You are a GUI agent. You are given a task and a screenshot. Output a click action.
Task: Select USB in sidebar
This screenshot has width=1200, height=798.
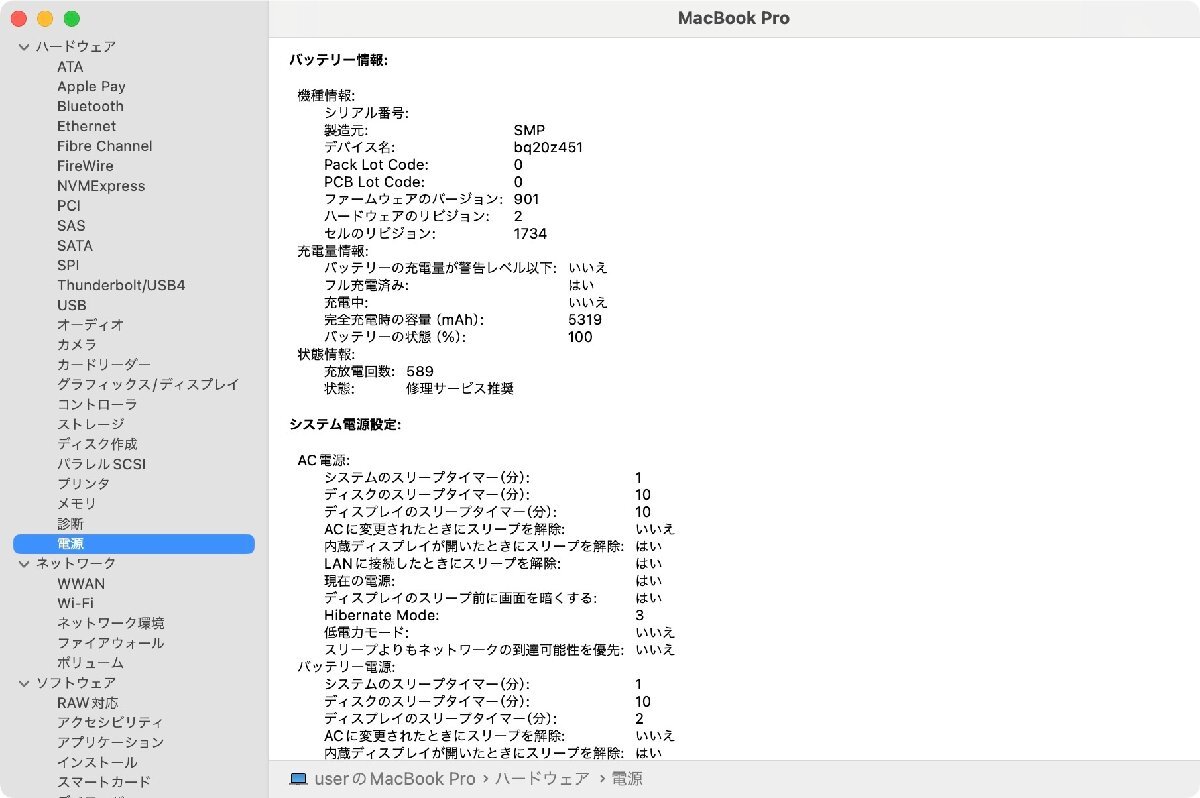[x=72, y=305]
